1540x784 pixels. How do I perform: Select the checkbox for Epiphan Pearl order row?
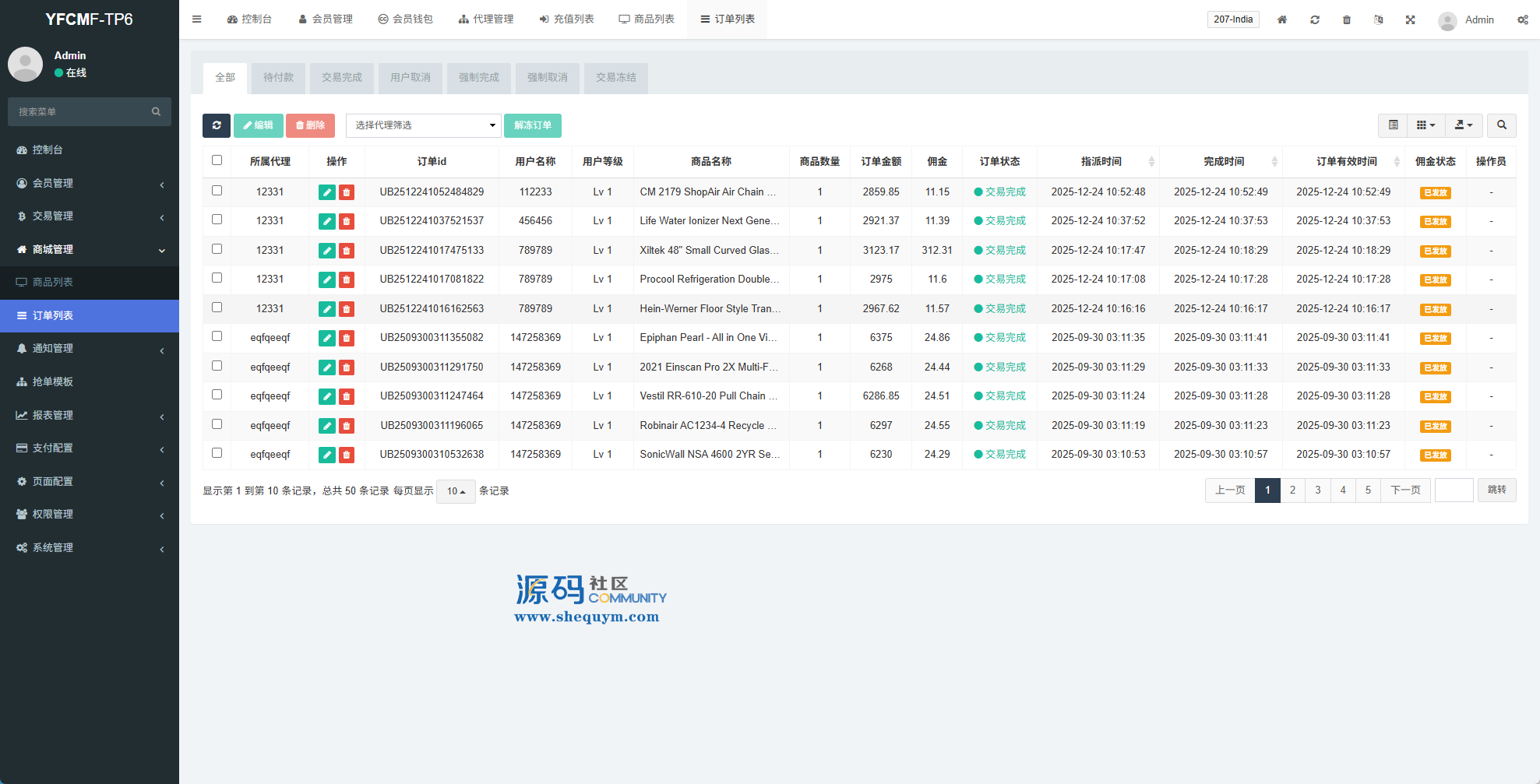[x=217, y=336]
